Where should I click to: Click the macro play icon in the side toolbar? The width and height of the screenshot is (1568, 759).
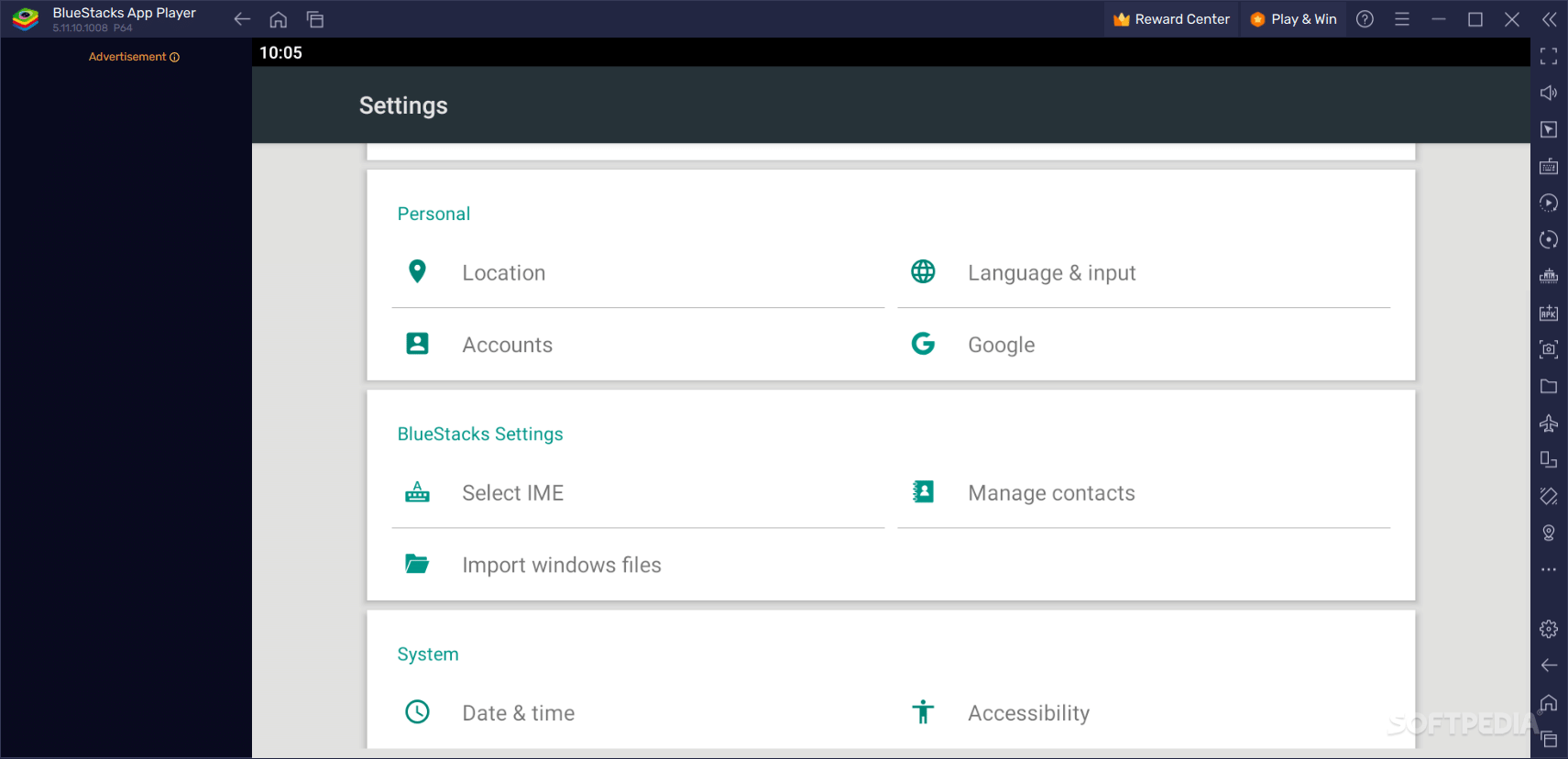[x=1549, y=203]
